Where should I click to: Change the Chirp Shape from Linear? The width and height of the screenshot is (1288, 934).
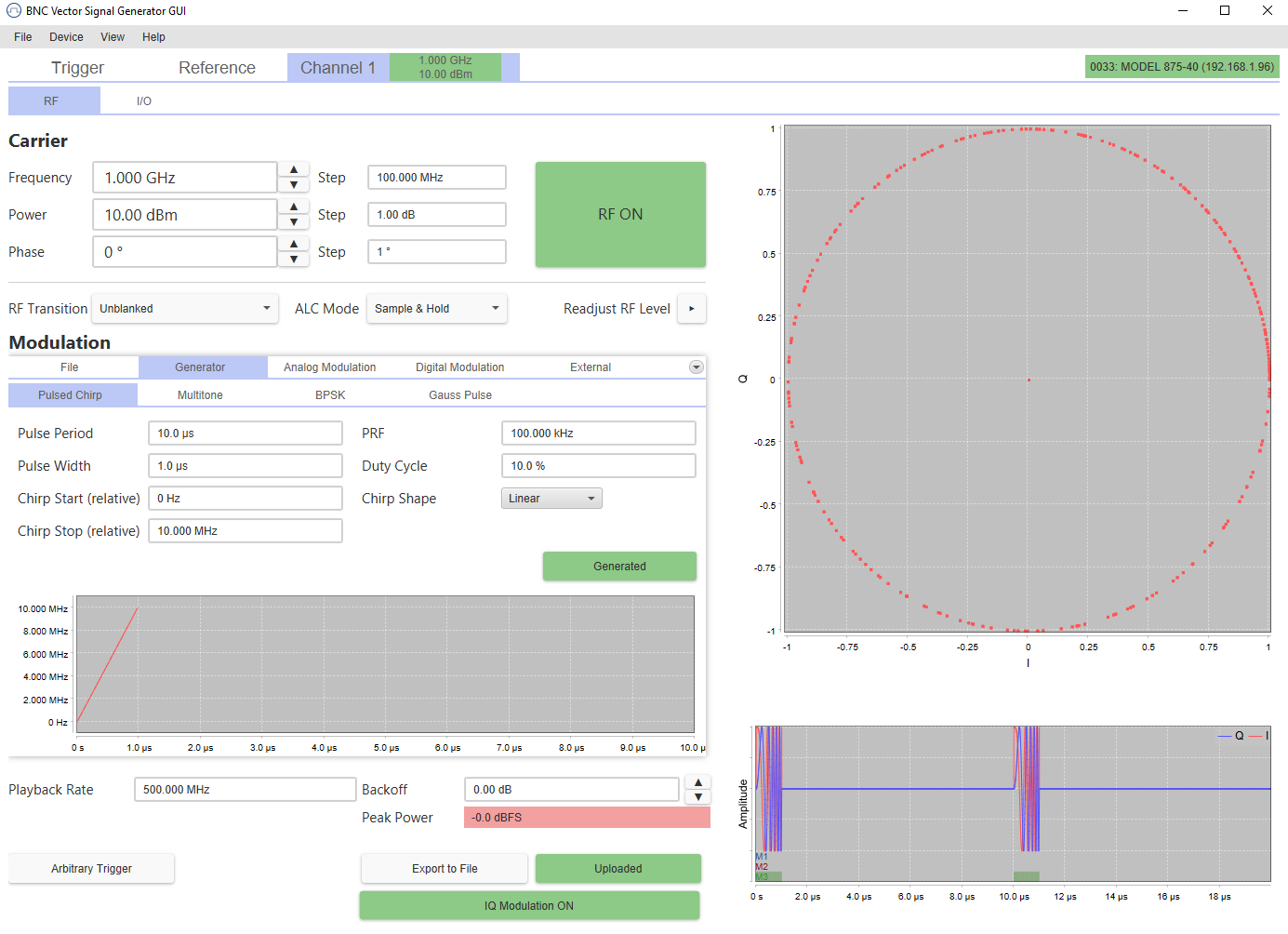click(x=551, y=498)
